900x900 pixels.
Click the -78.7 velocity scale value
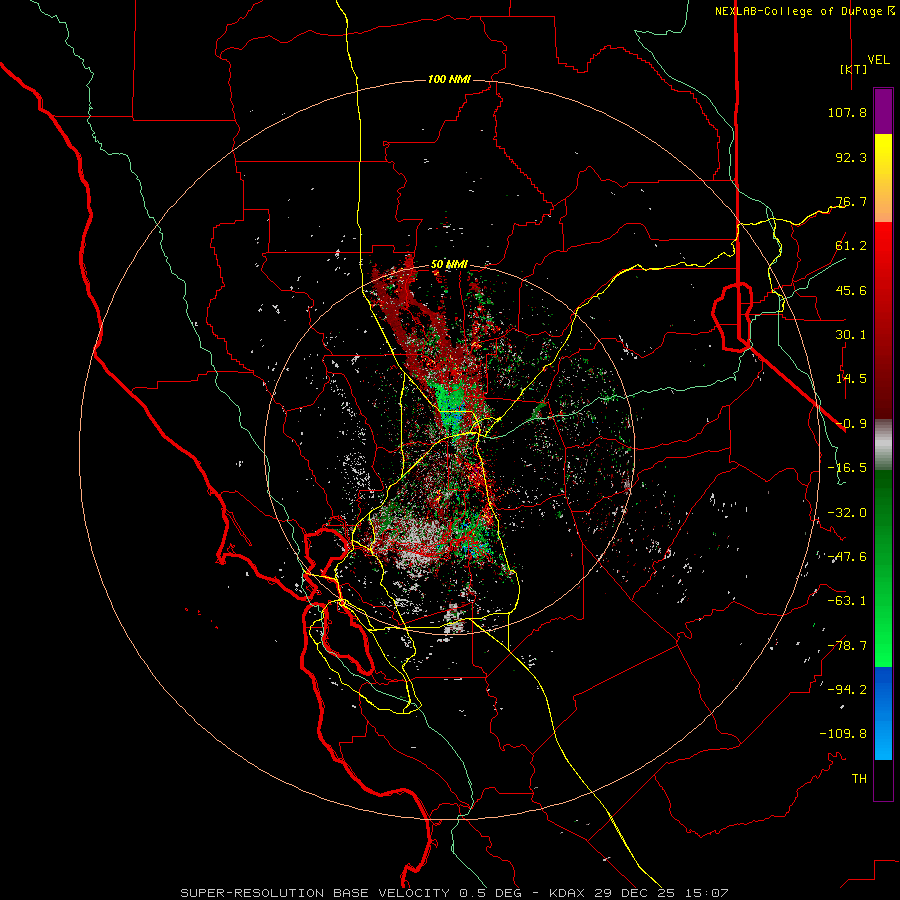(x=847, y=646)
